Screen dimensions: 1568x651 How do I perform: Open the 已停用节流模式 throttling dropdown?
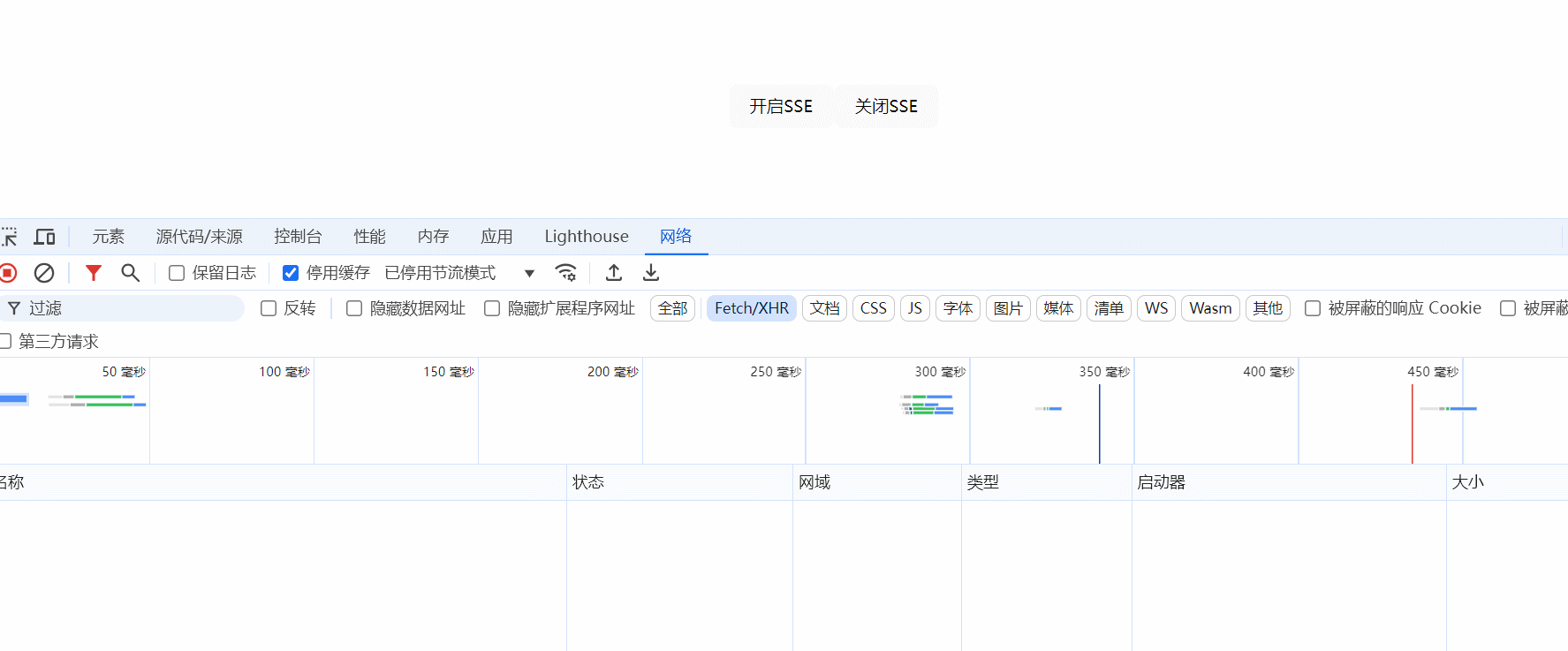tap(459, 273)
